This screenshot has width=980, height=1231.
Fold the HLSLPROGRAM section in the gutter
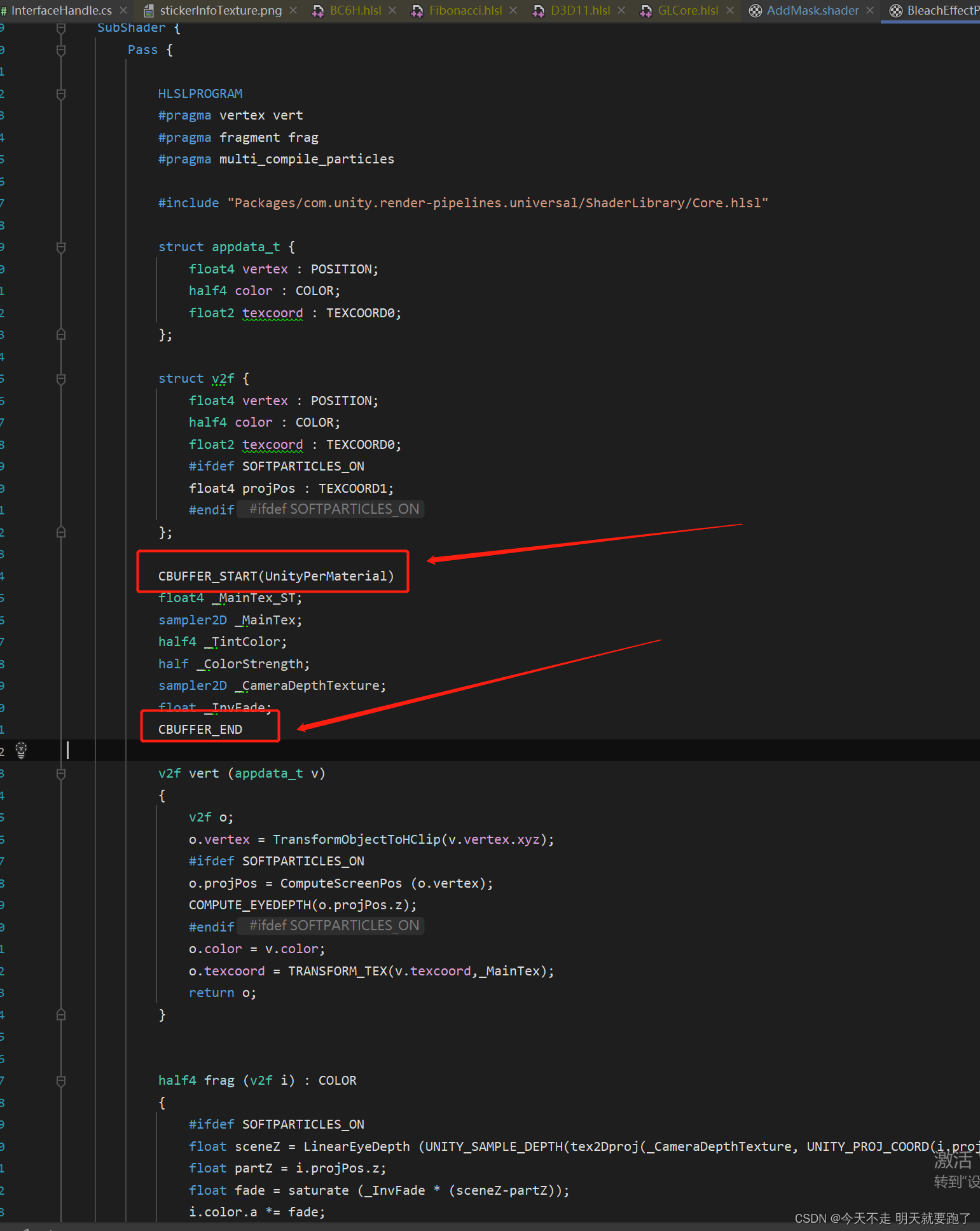[x=61, y=94]
